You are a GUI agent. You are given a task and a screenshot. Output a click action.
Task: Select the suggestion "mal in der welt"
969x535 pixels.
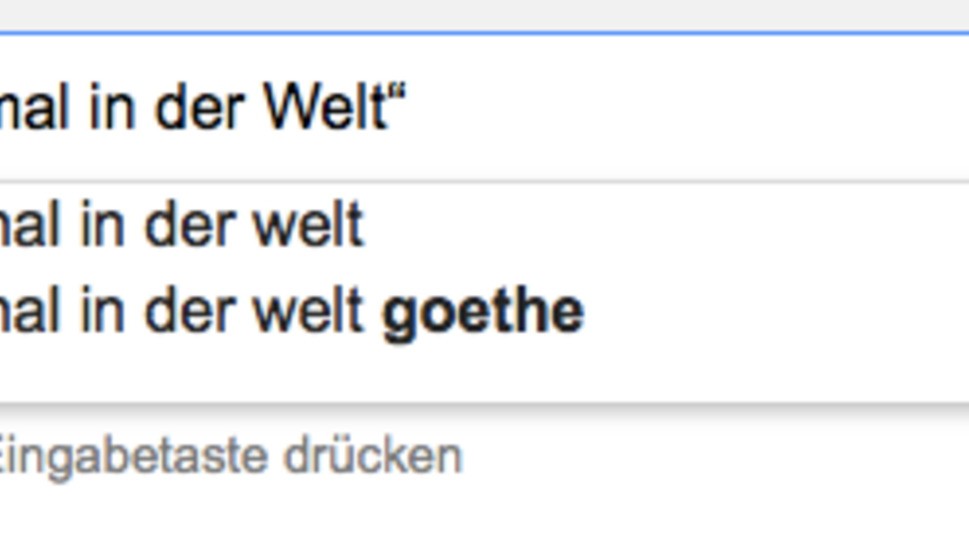click(180, 227)
